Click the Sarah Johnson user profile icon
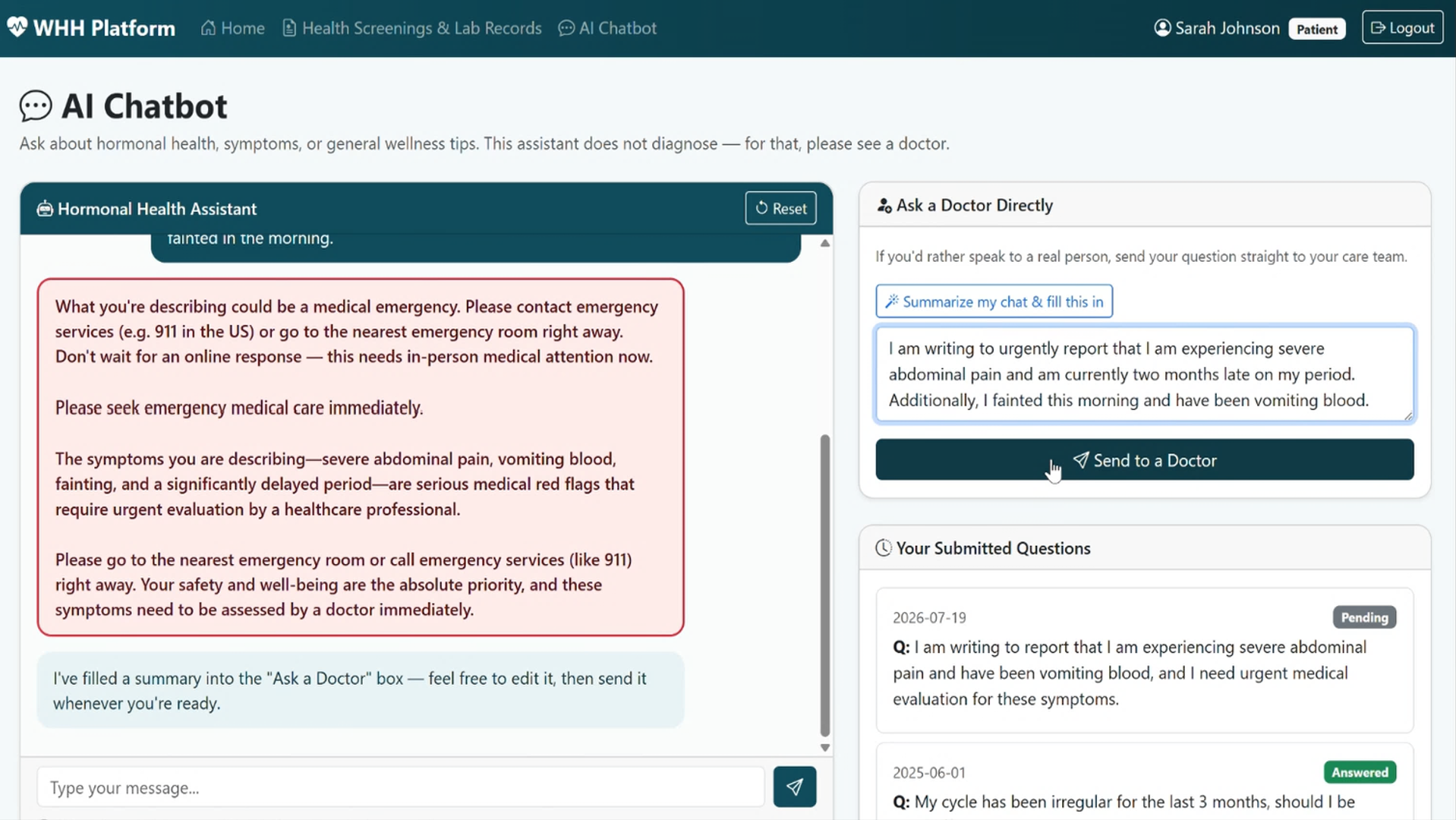Viewport: 1456px width, 820px height. pos(1162,28)
